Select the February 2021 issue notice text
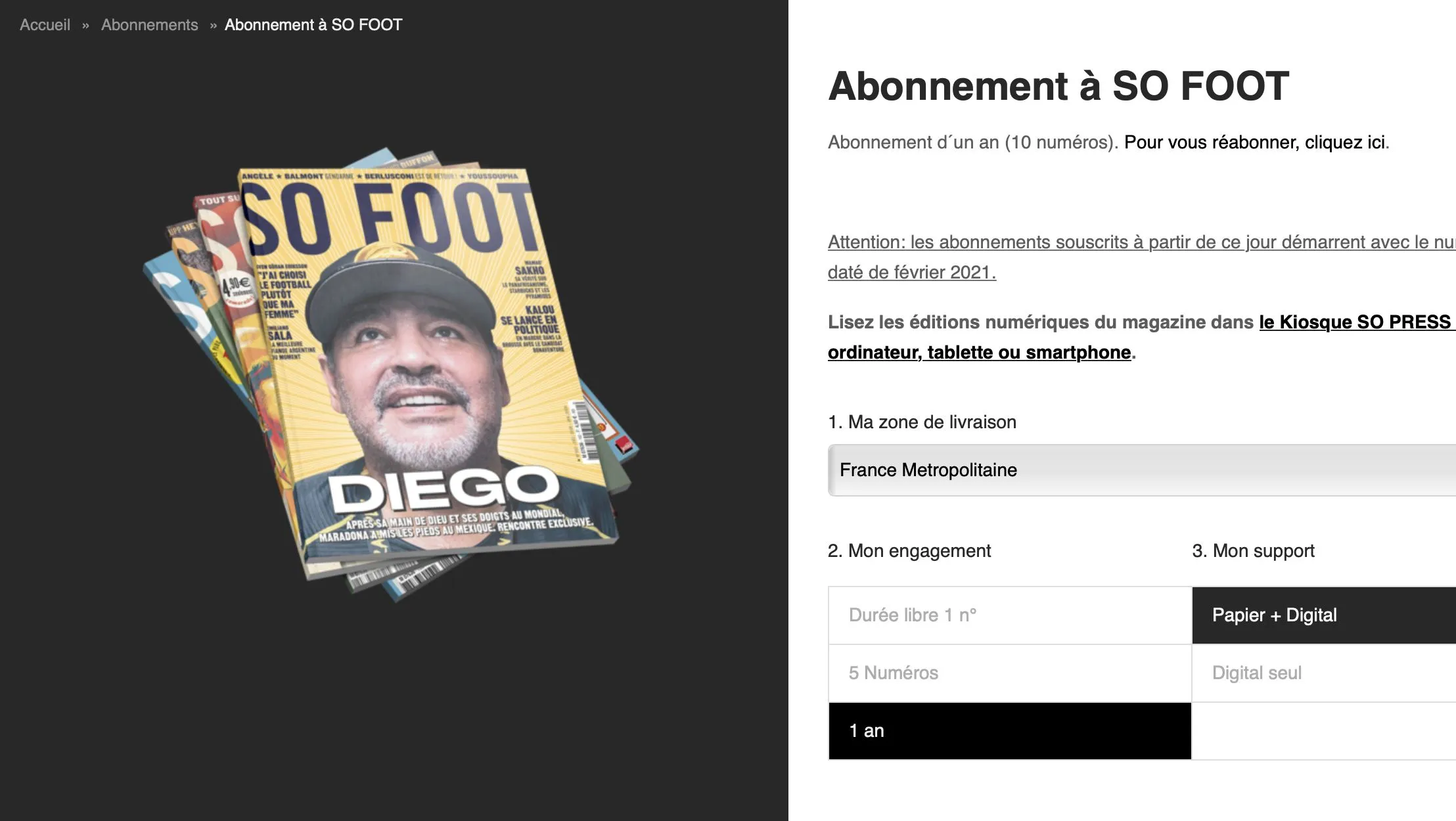The image size is (1456, 821). coord(1117,256)
